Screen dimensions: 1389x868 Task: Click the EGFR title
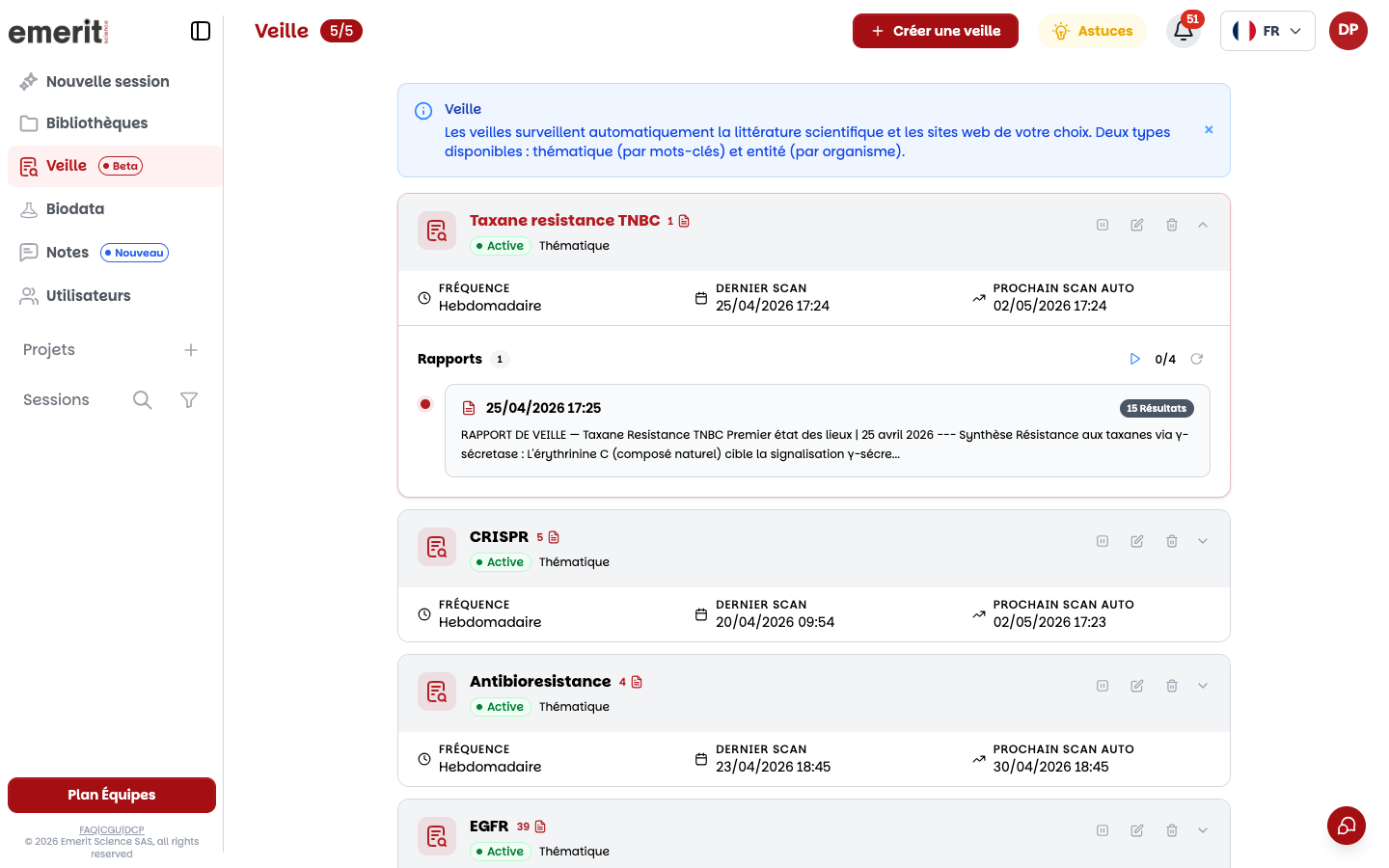tap(489, 827)
